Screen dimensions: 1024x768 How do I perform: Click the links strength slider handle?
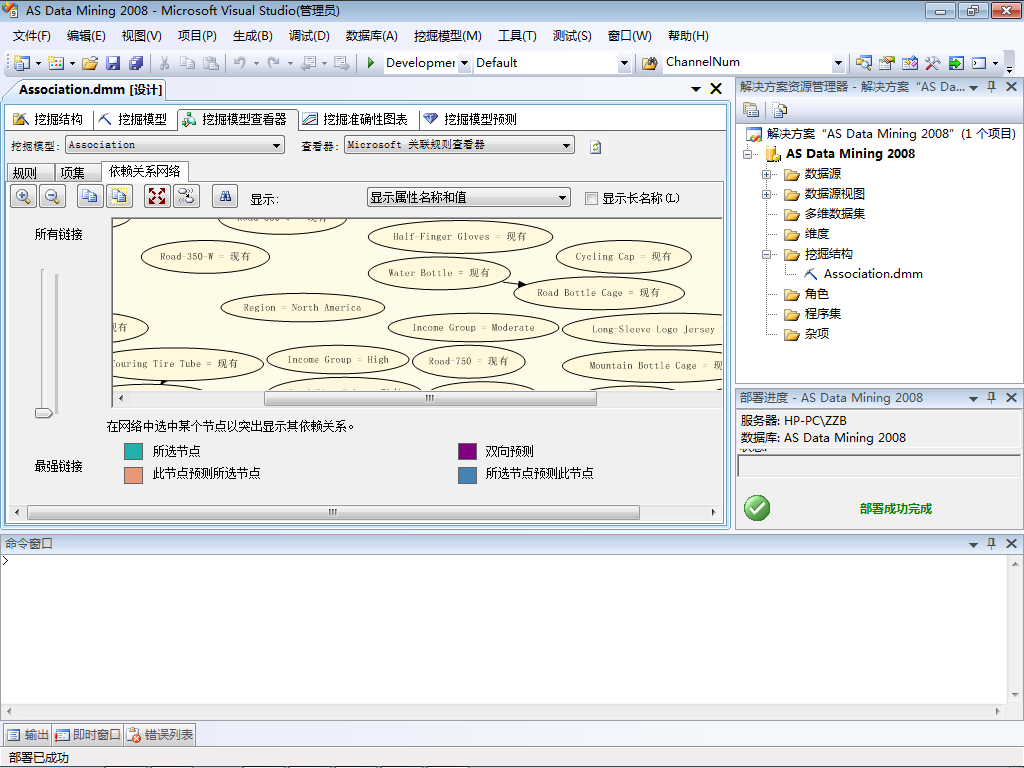click(44, 413)
